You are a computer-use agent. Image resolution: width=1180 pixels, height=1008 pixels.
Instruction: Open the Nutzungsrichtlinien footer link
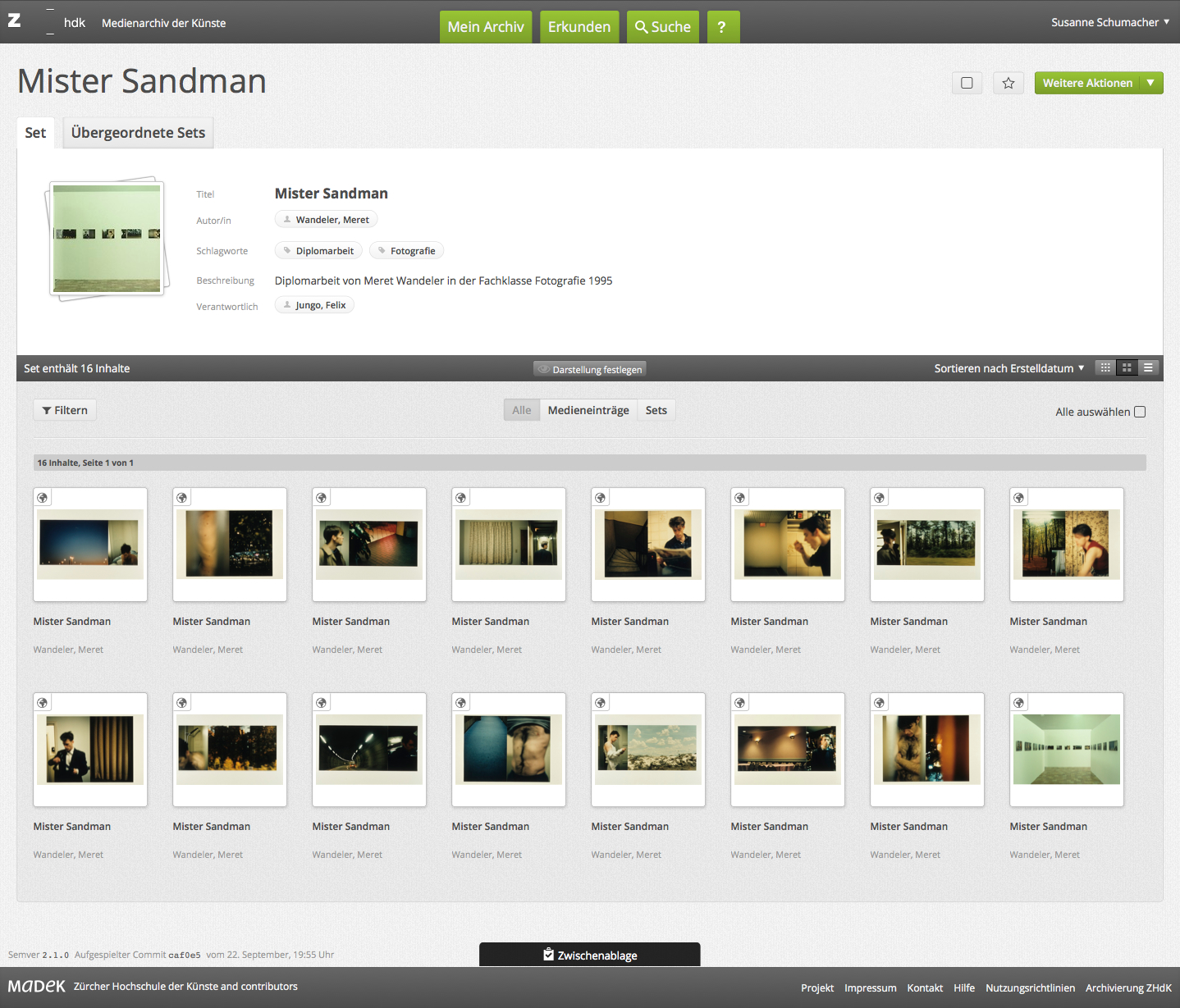[x=1030, y=987]
